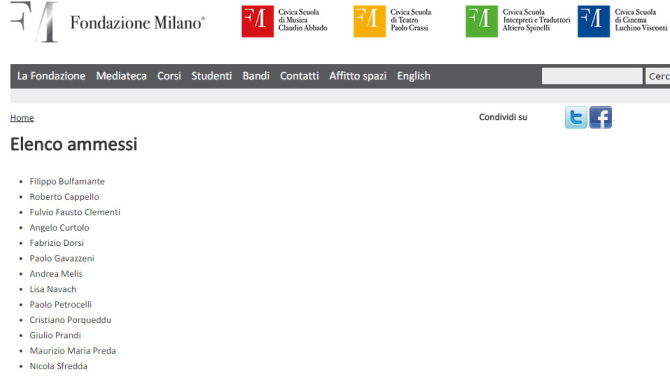
Task: Open the Studenti menu item
Action: [x=212, y=76]
